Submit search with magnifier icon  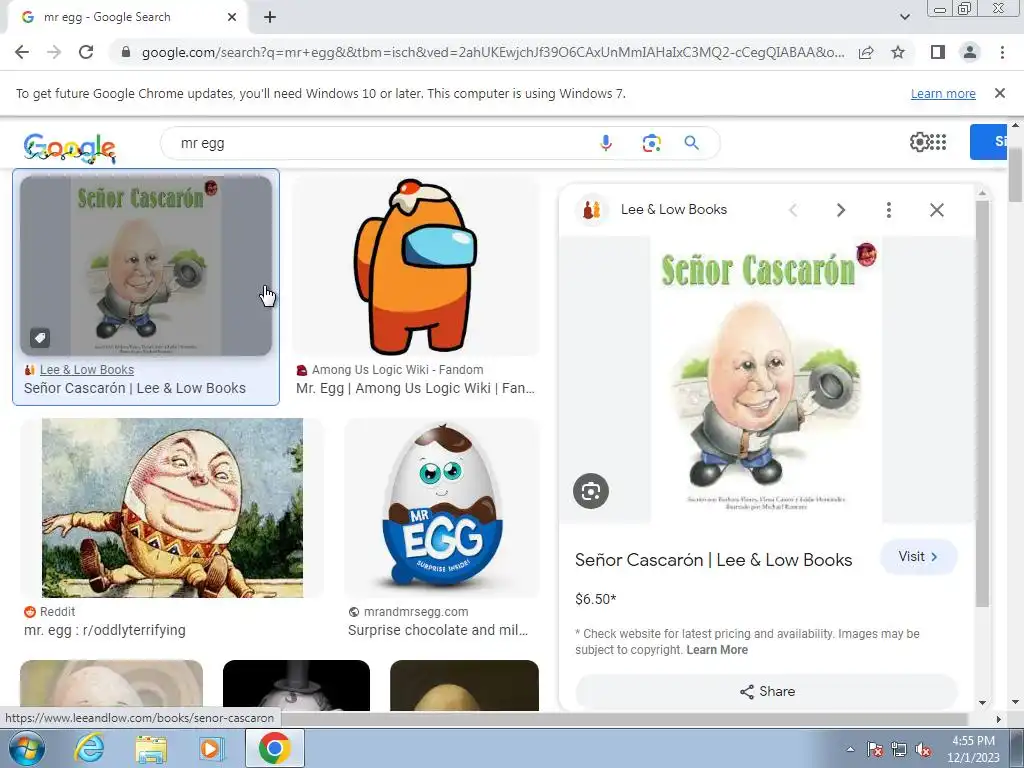pos(692,143)
